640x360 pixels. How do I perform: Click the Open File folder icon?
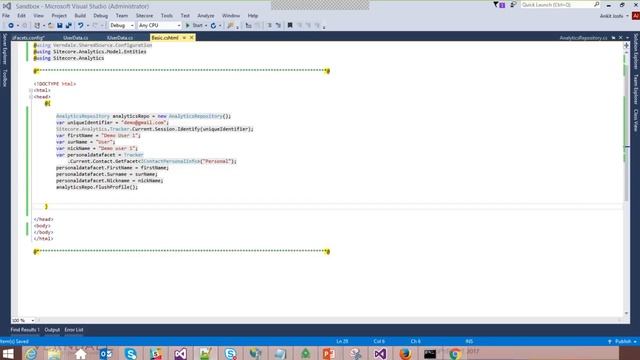51,25
